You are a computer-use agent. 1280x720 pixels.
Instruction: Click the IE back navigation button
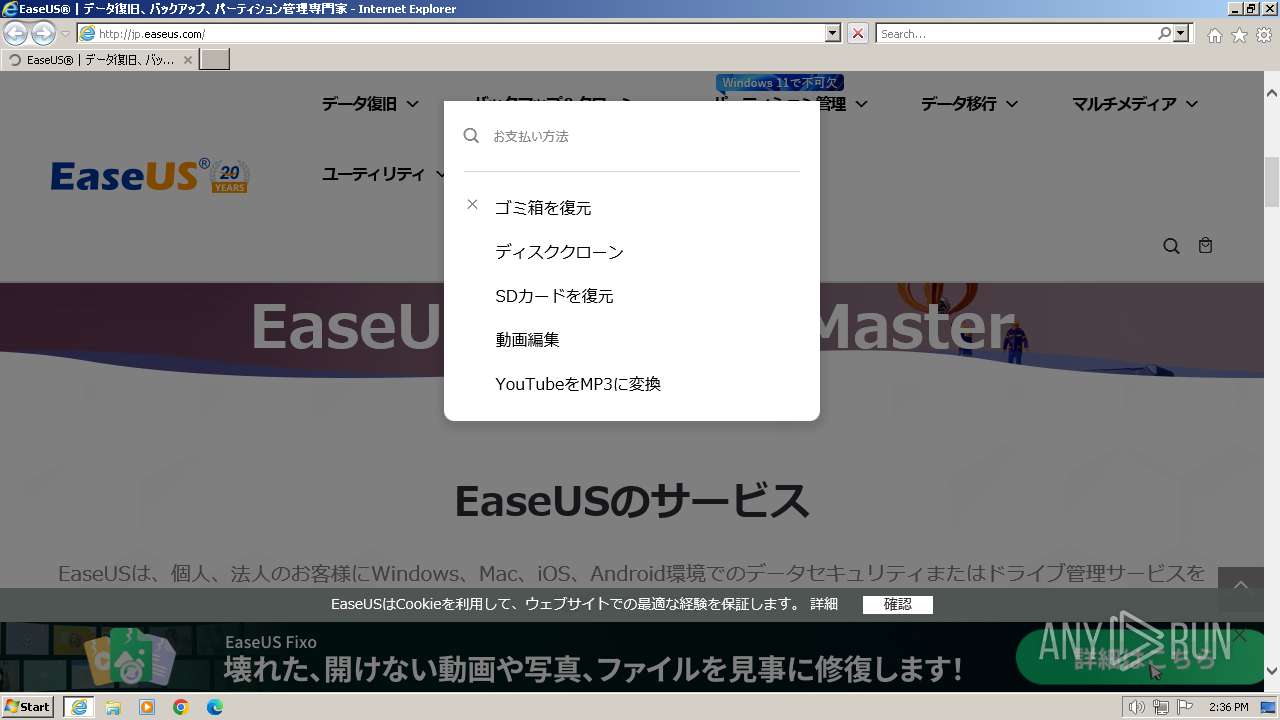15,34
